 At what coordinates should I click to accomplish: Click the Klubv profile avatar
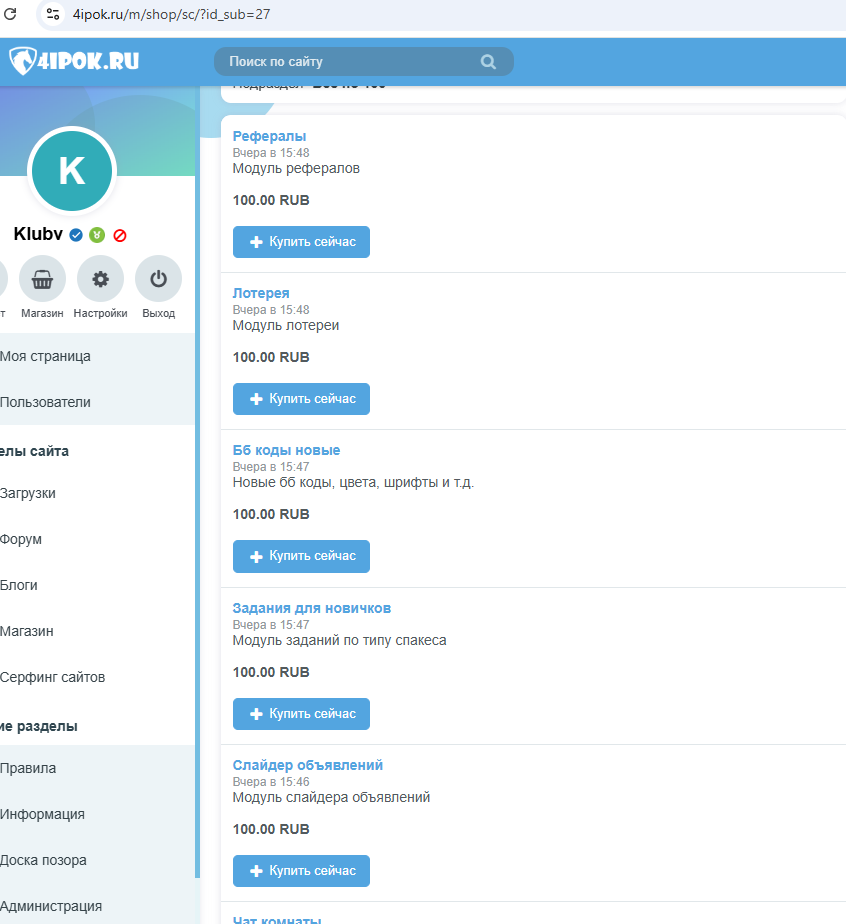72,171
